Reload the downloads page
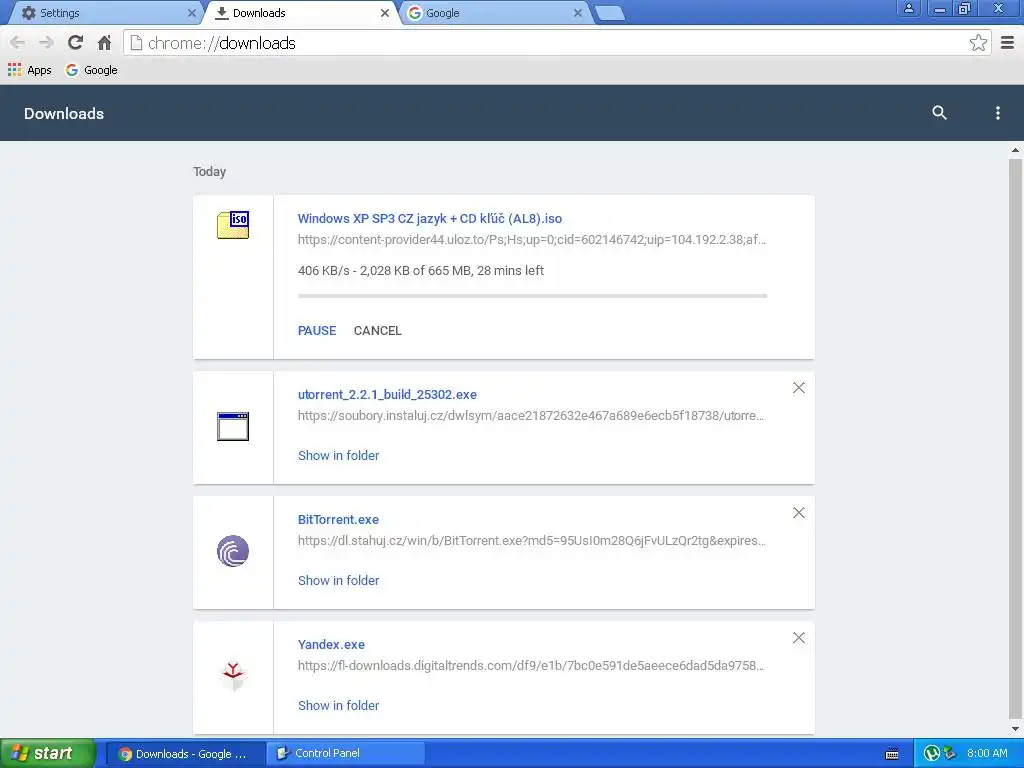The image size is (1024, 768). (x=75, y=43)
